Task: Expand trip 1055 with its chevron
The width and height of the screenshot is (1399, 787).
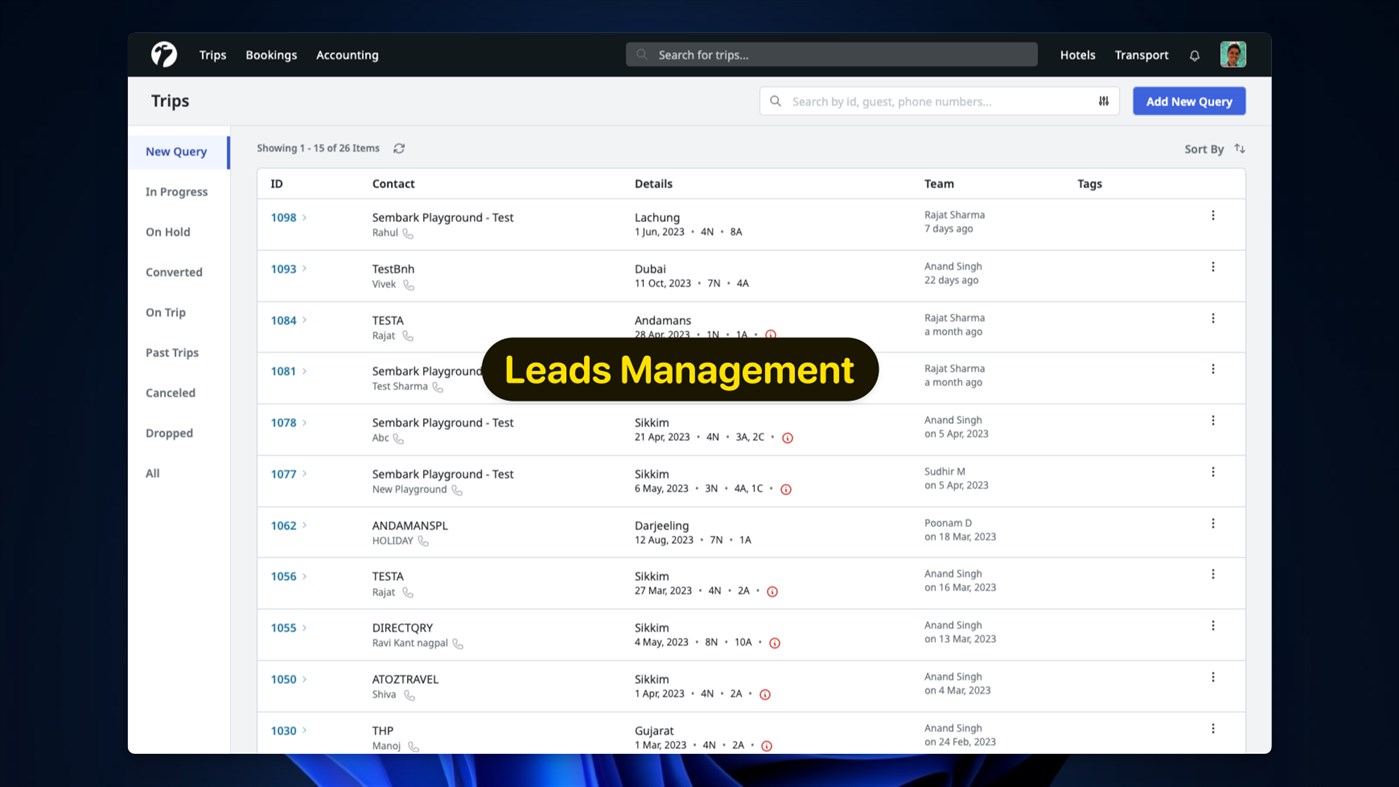Action: [305, 628]
